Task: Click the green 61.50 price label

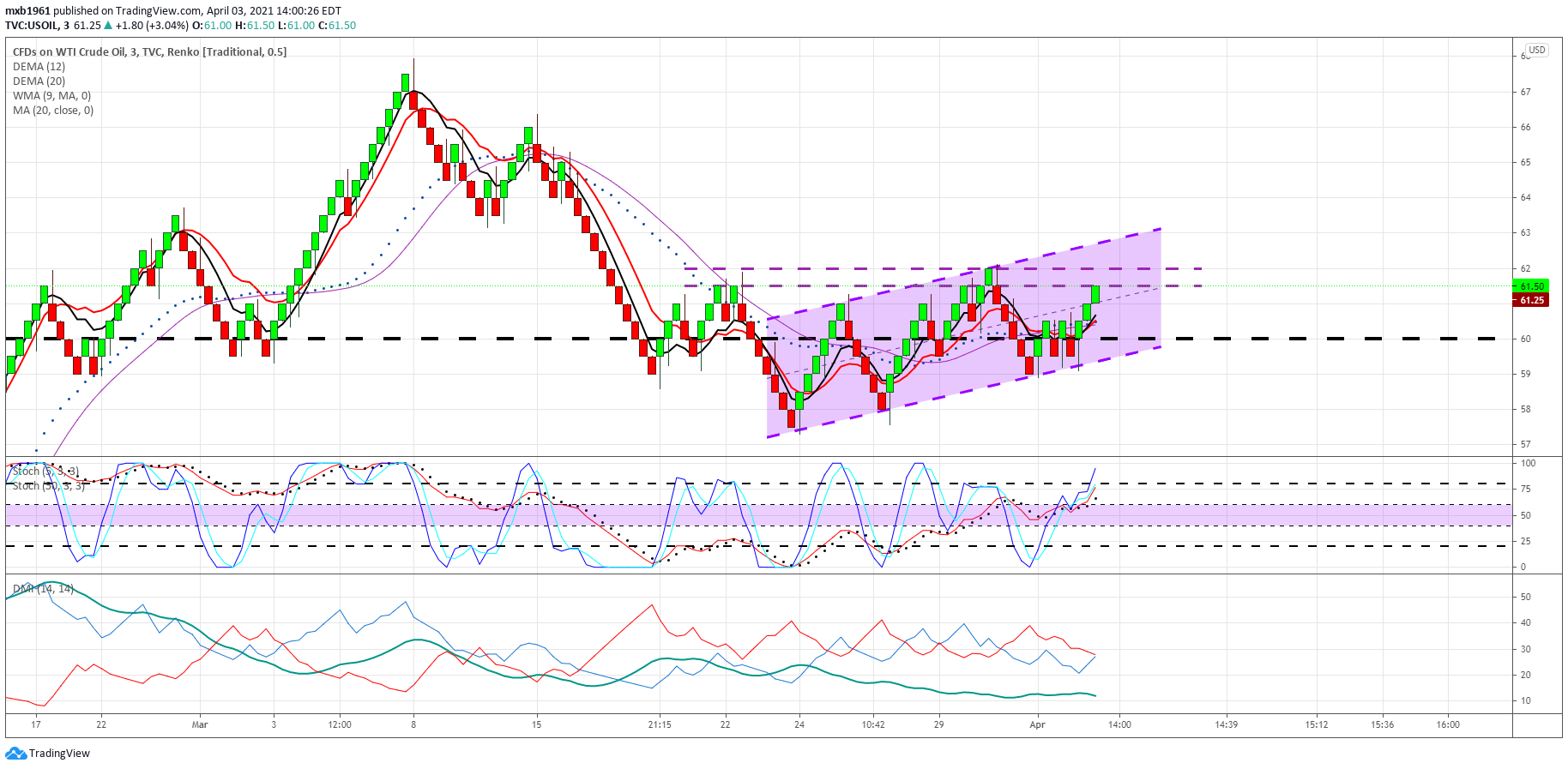Action: point(1531,286)
